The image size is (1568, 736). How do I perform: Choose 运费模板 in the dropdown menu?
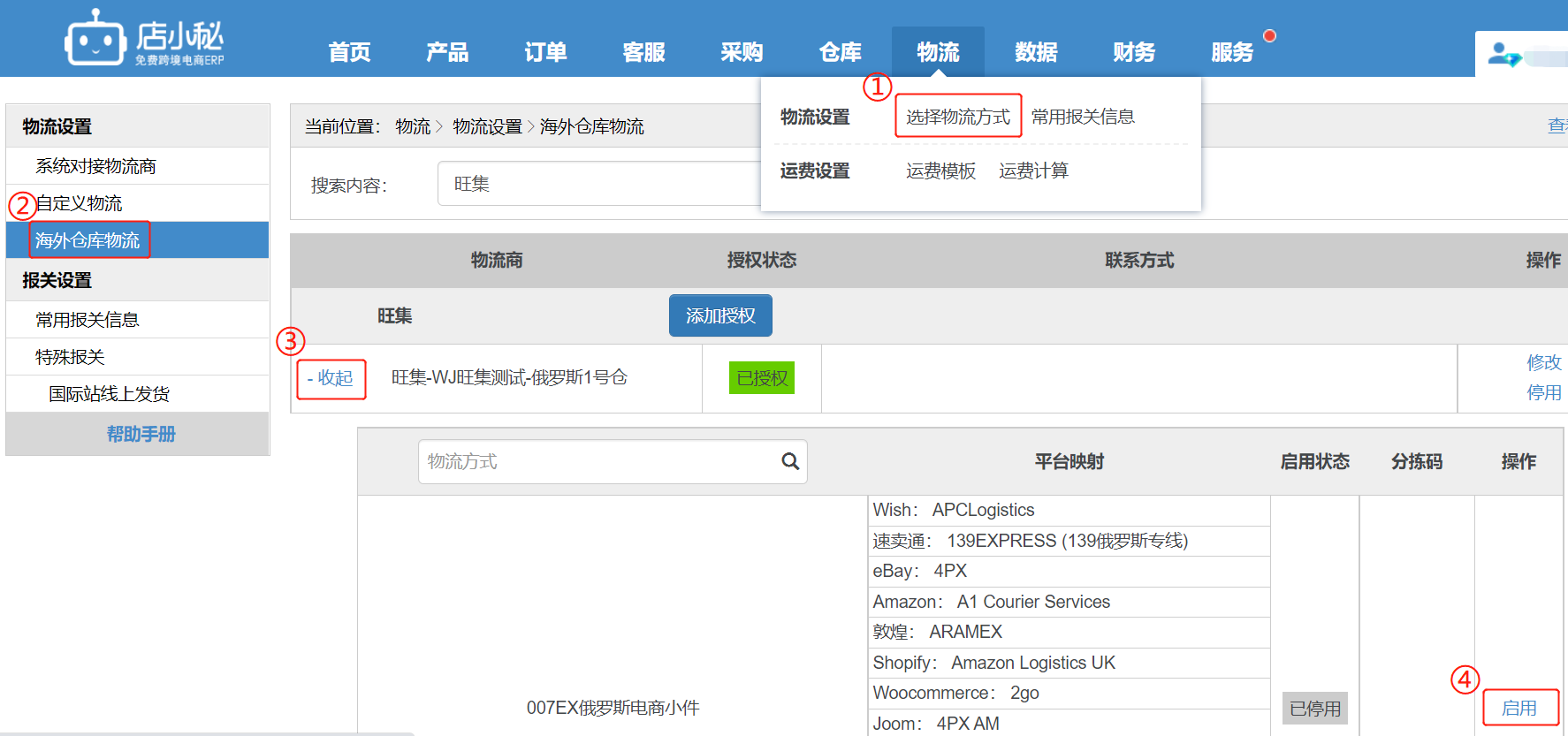click(x=940, y=171)
